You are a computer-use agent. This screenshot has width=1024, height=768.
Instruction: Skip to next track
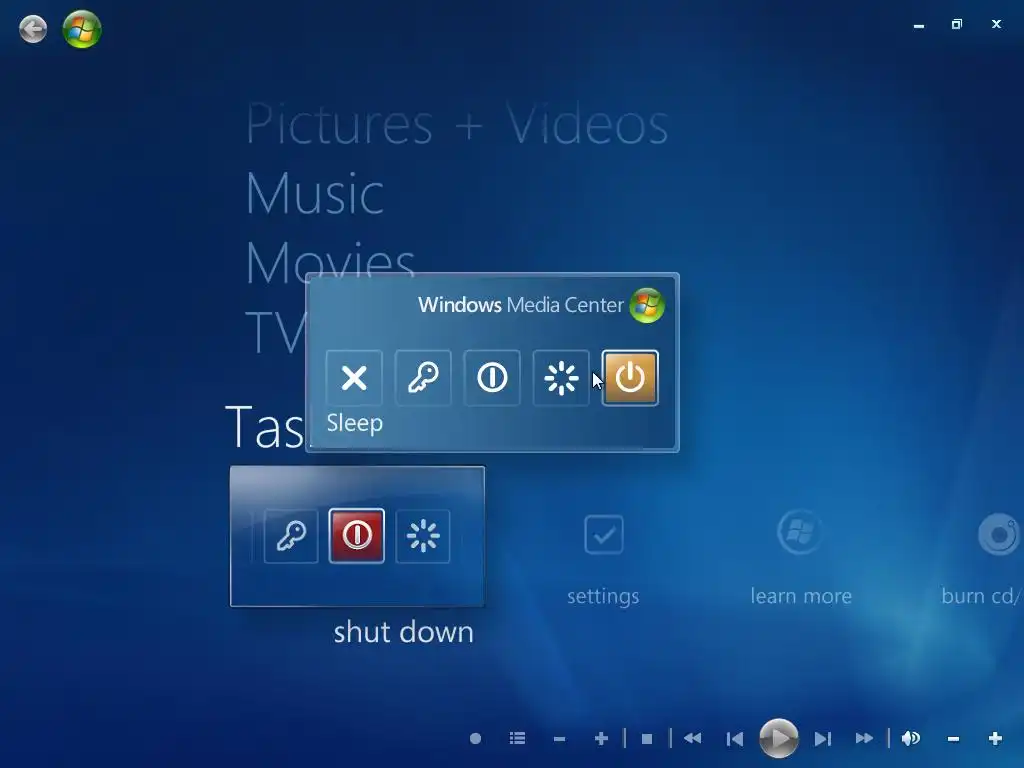823,739
